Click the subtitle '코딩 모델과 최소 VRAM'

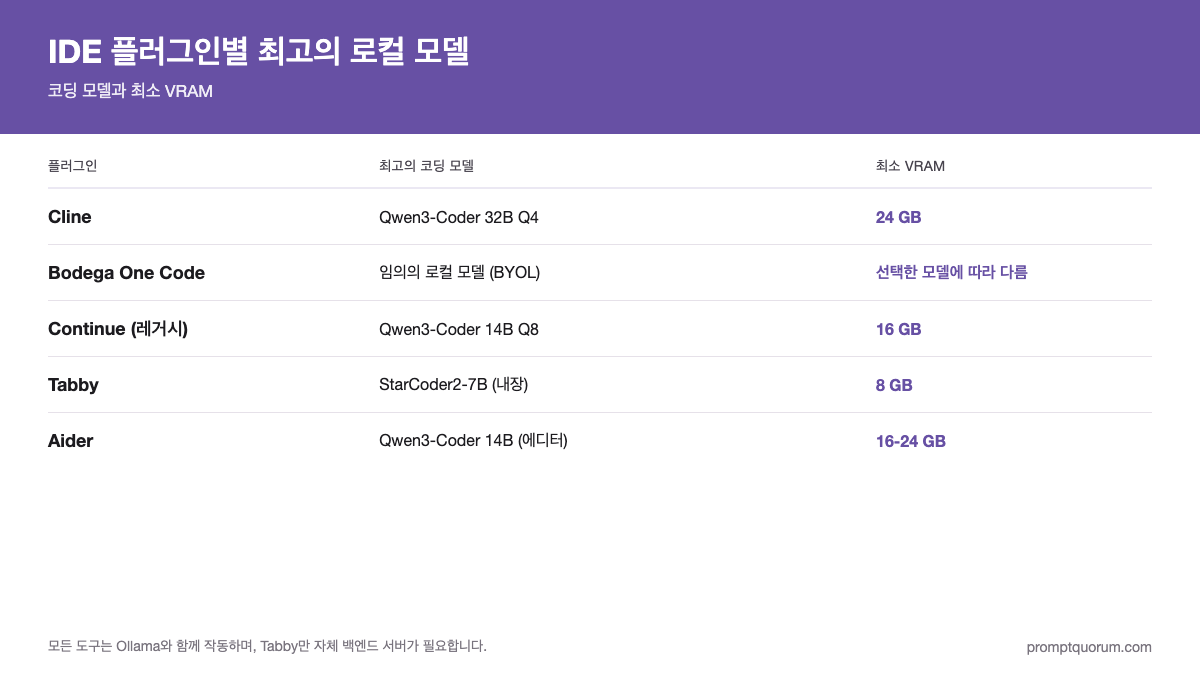coord(130,91)
